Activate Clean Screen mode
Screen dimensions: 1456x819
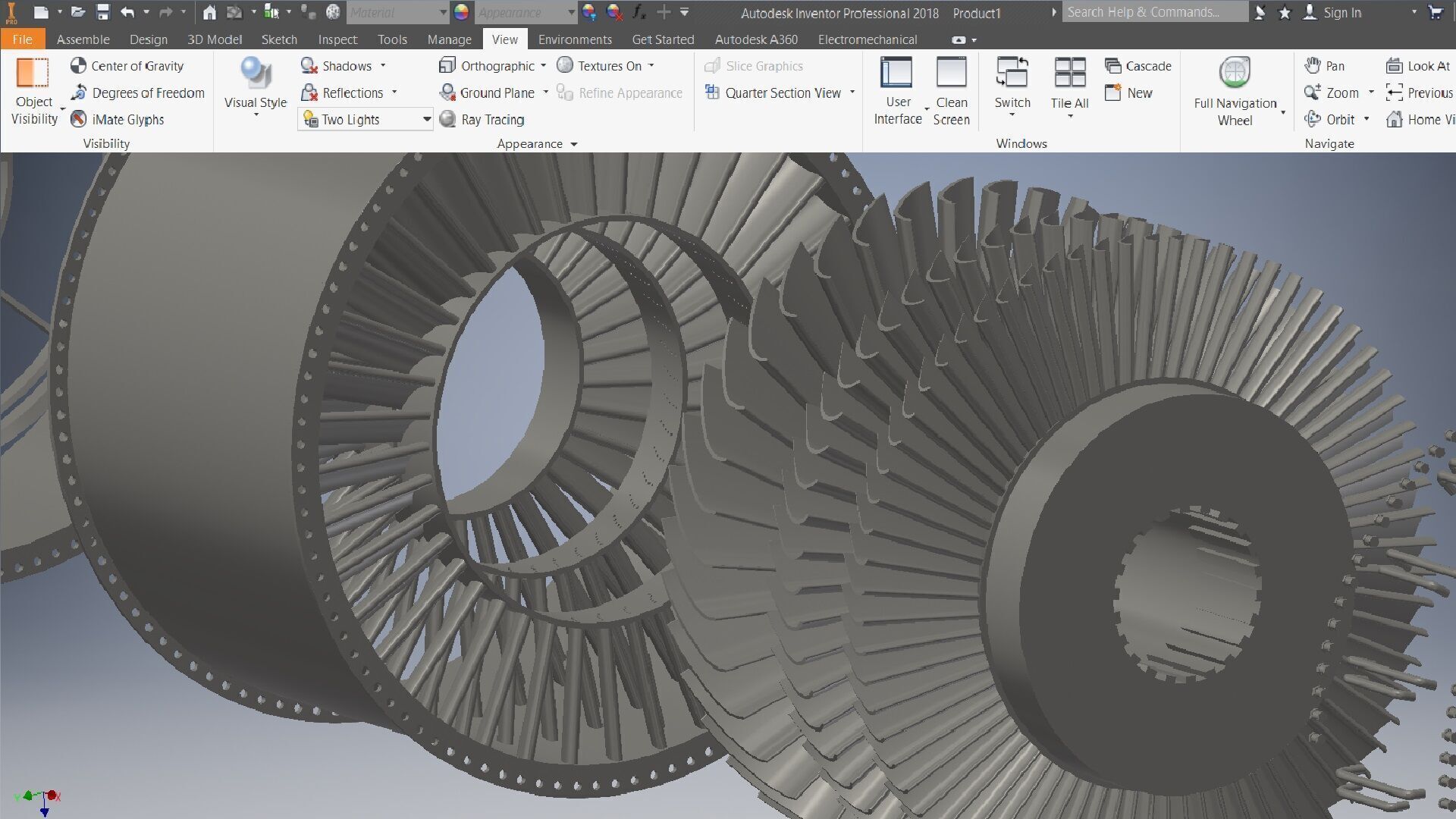(x=951, y=91)
